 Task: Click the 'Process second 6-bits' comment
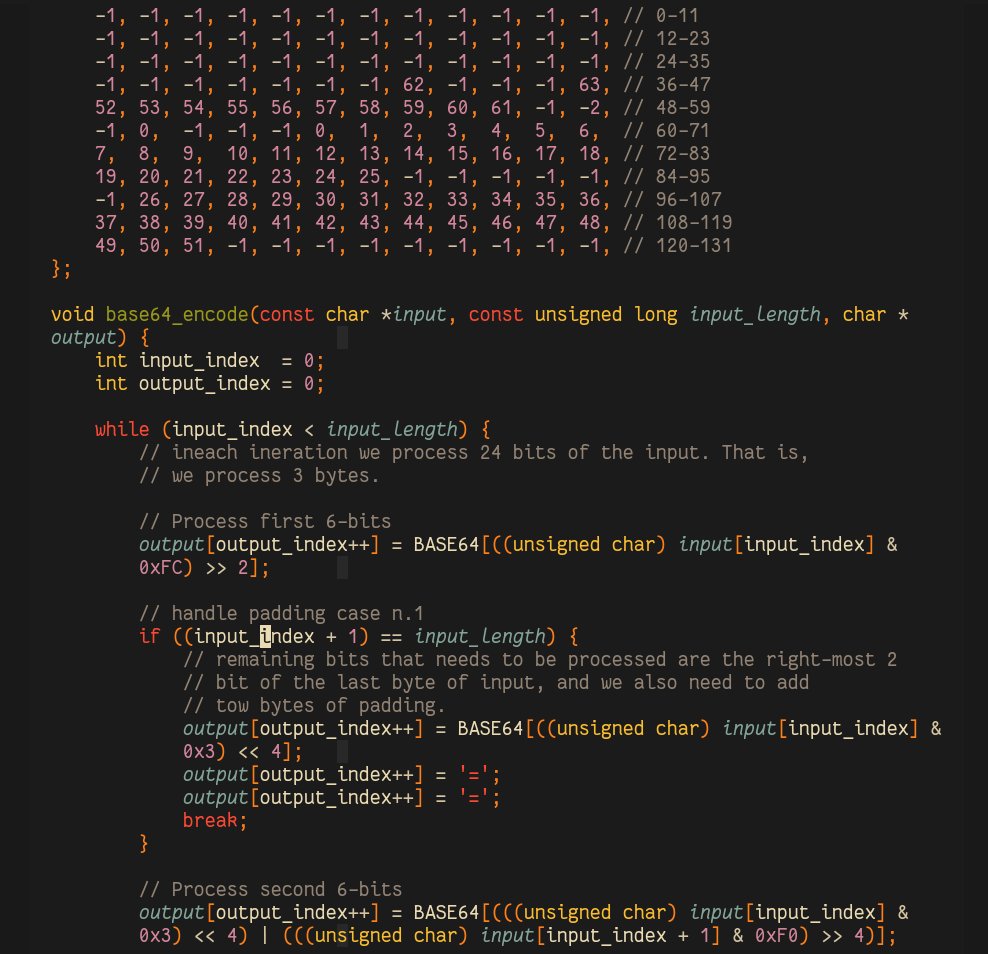[x=271, y=889]
